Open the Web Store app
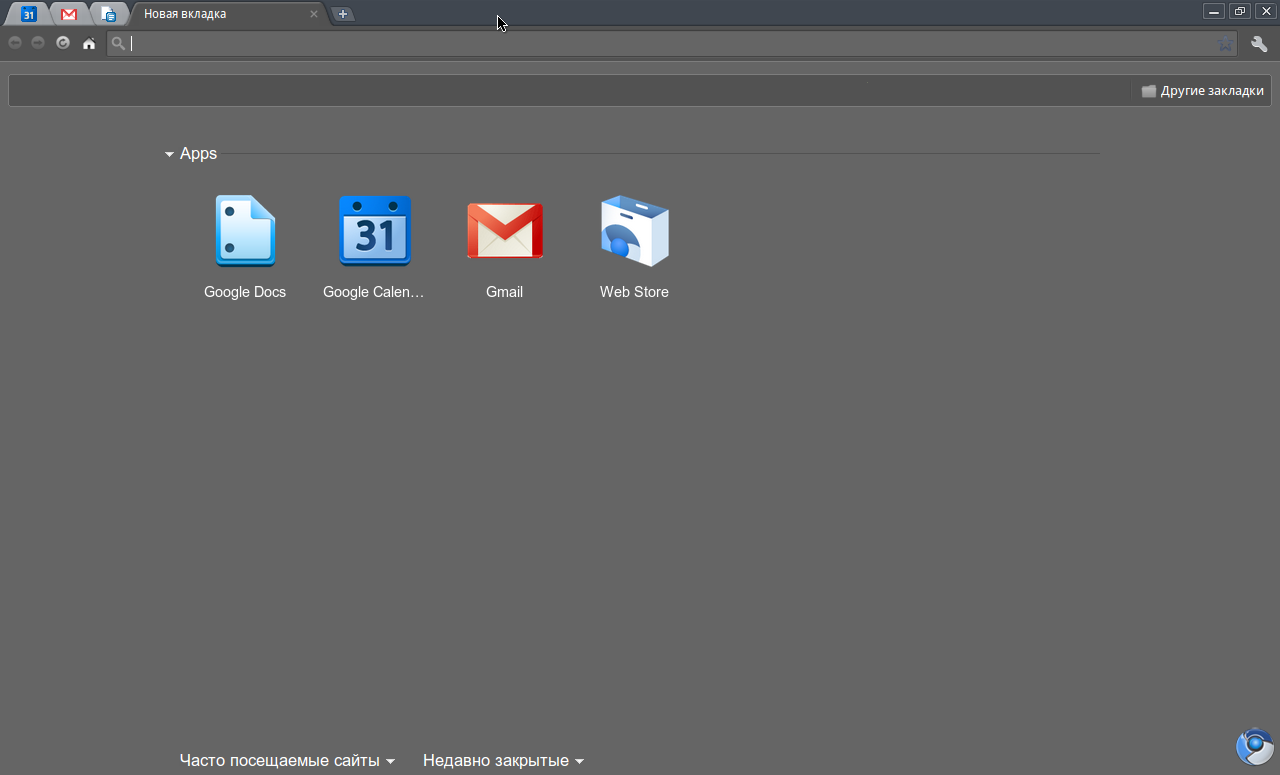The width and height of the screenshot is (1280, 775). point(634,232)
